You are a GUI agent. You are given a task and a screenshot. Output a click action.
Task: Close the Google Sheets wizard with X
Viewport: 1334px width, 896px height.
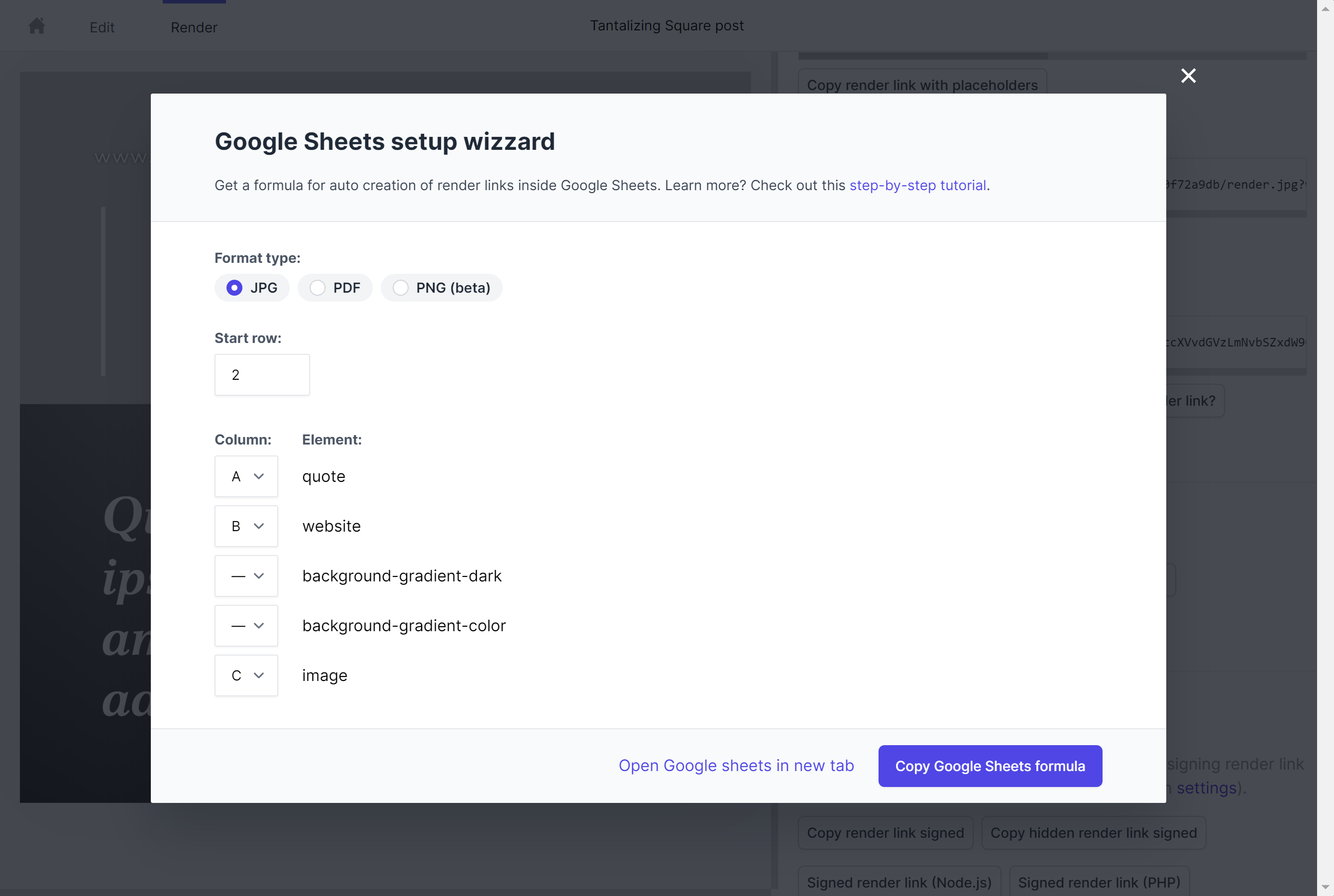pos(1188,76)
